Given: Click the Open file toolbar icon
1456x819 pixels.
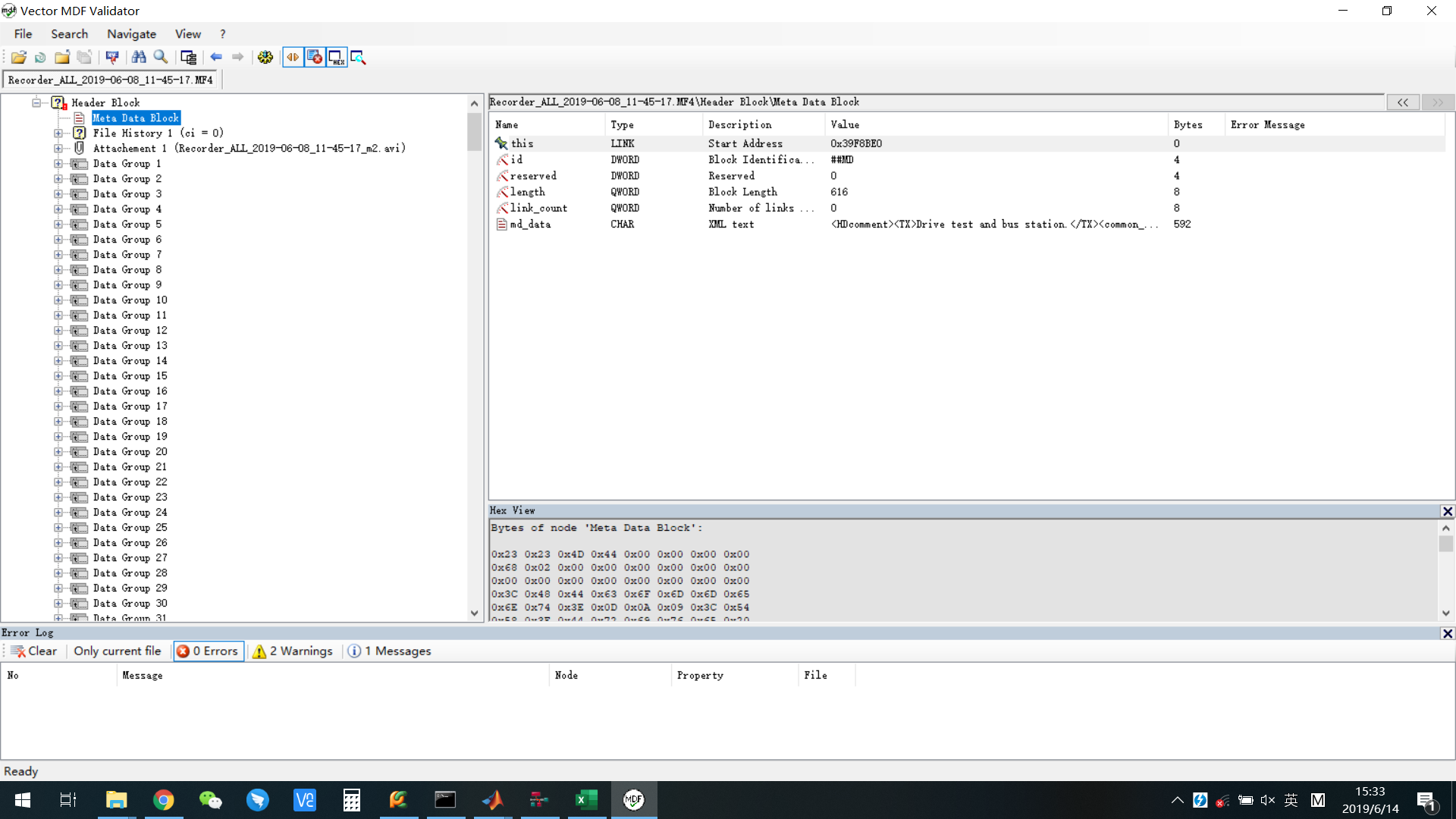Looking at the screenshot, I should [x=19, y=57].
